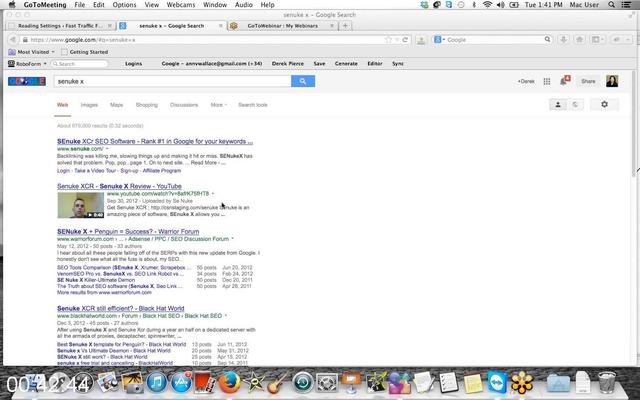Open the Audio menu
The image size is (640, 400).
pyautogui.click(x=243, y=4)
